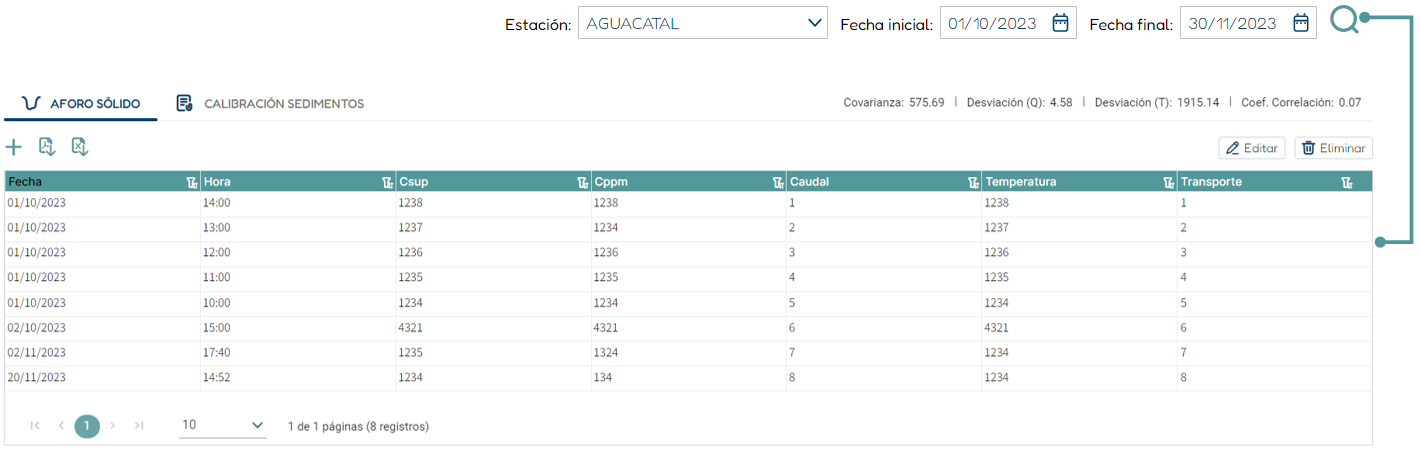Click page 1 in the paginator
This screenshot has width=1420, height=449.
point(87,426)
